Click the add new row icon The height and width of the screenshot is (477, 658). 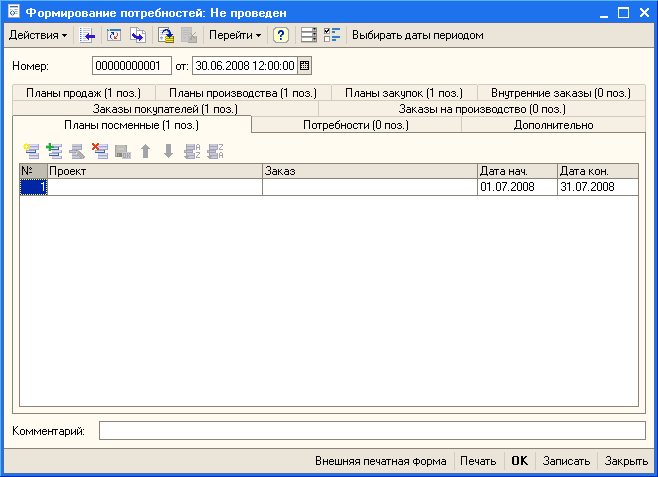coord(31,151)
